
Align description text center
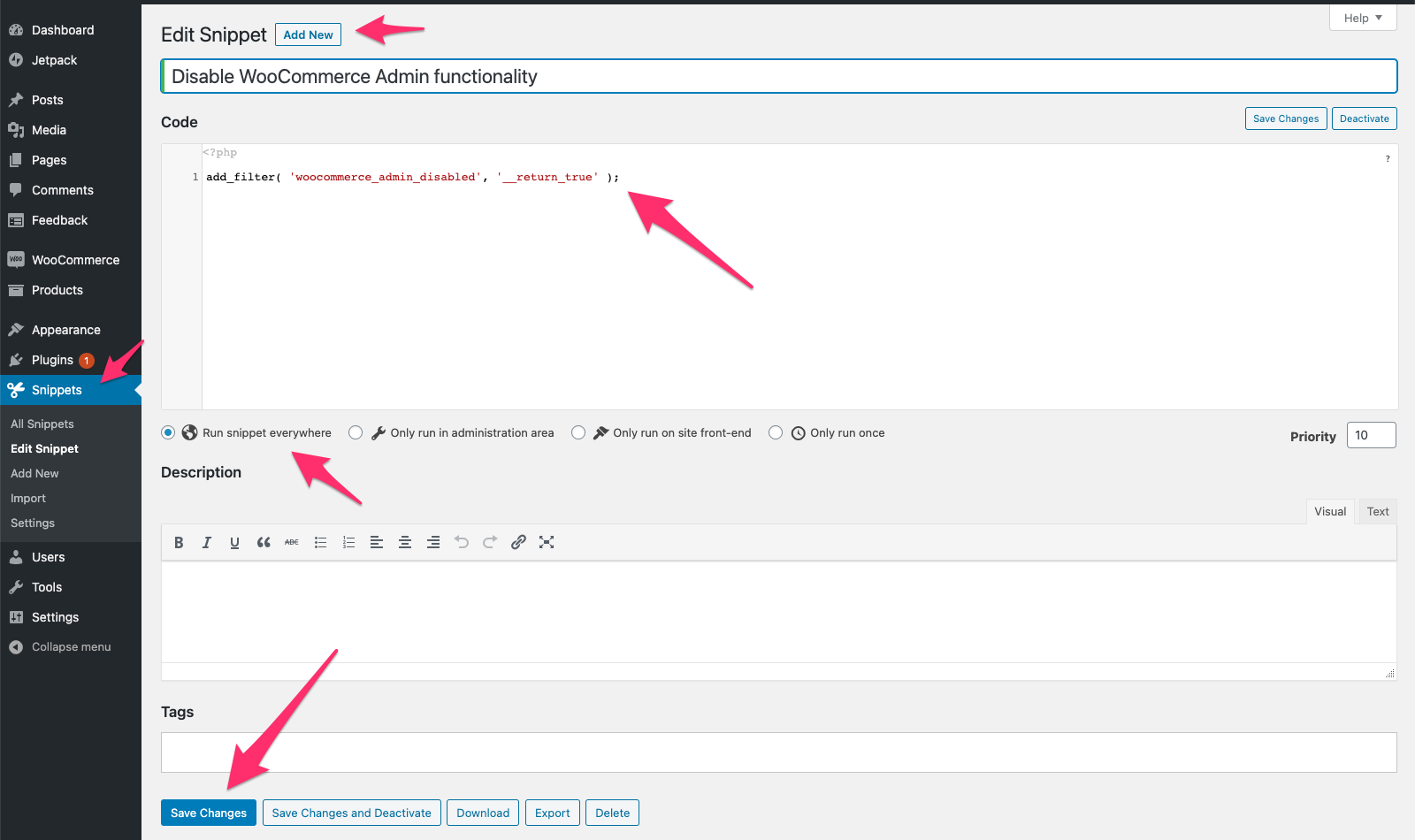point(405,542)
